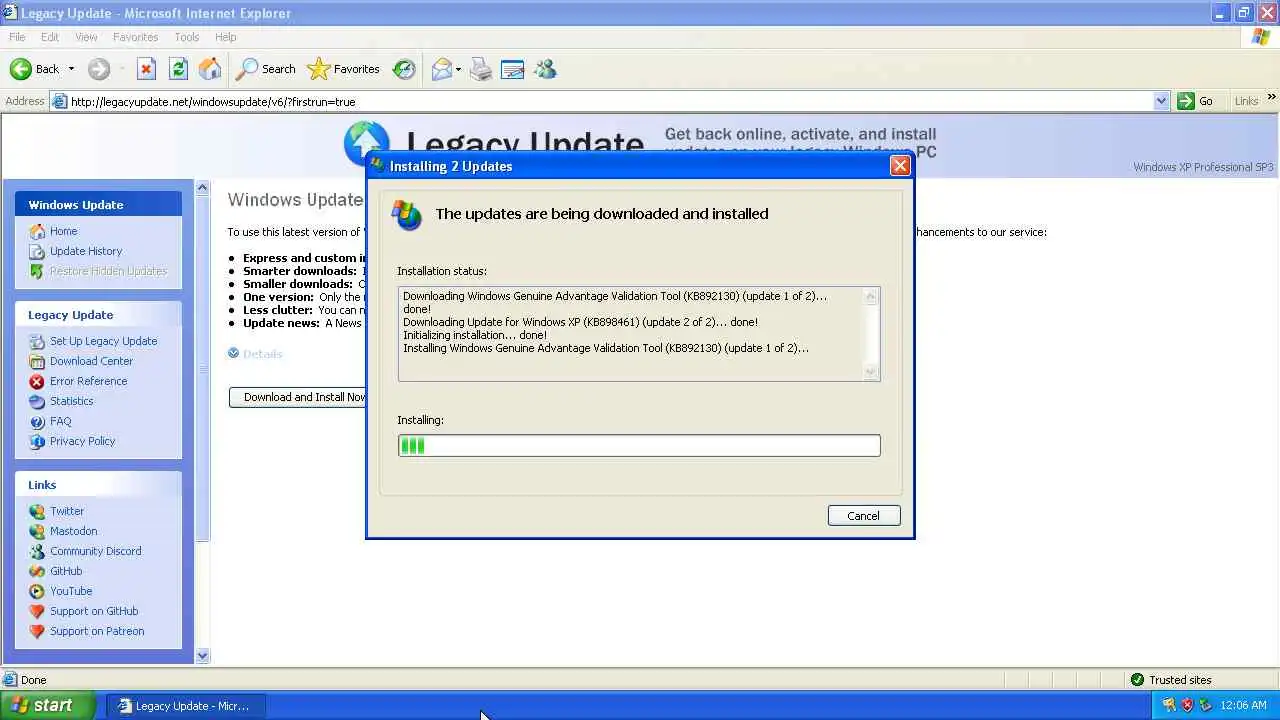Open the Community Discord link
Viewport: 1280px width, 720px height.
(95, 551)
